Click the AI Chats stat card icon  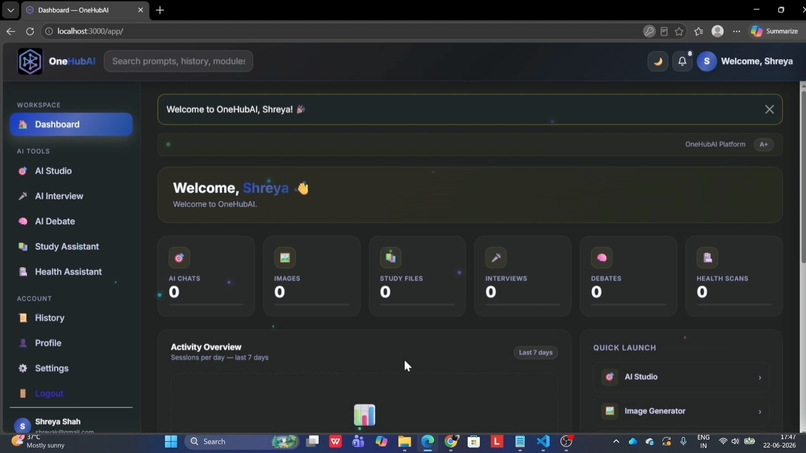(179, 258)
